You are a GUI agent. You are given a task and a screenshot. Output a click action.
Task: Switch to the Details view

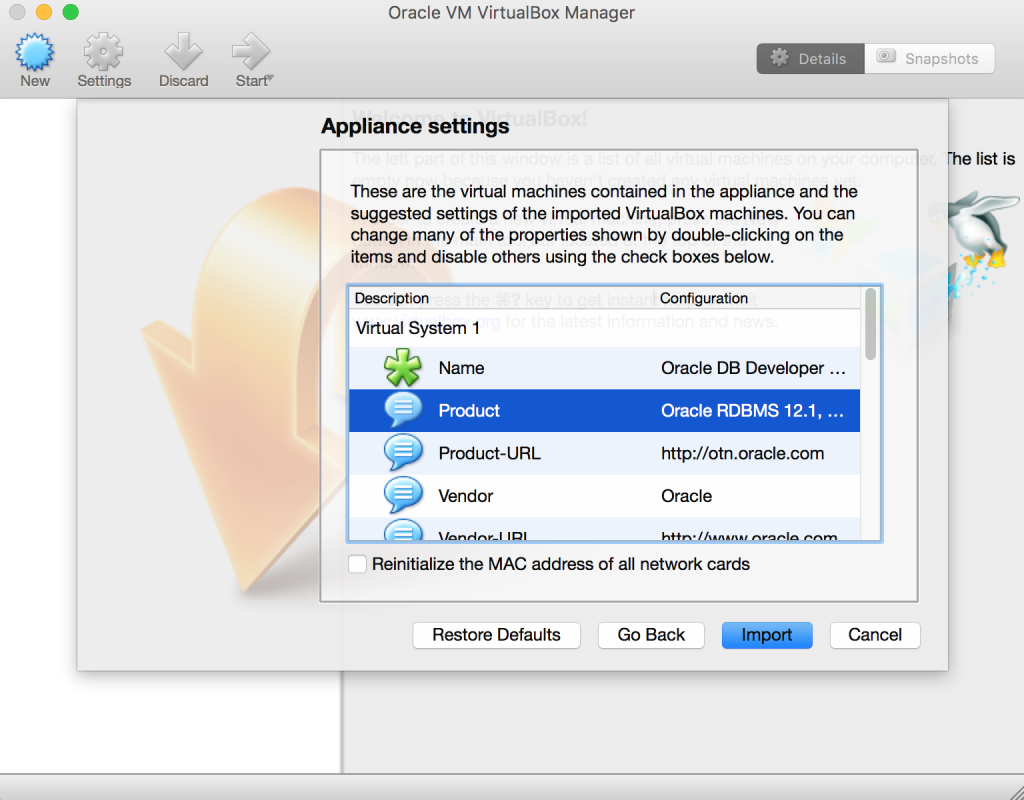810,59
